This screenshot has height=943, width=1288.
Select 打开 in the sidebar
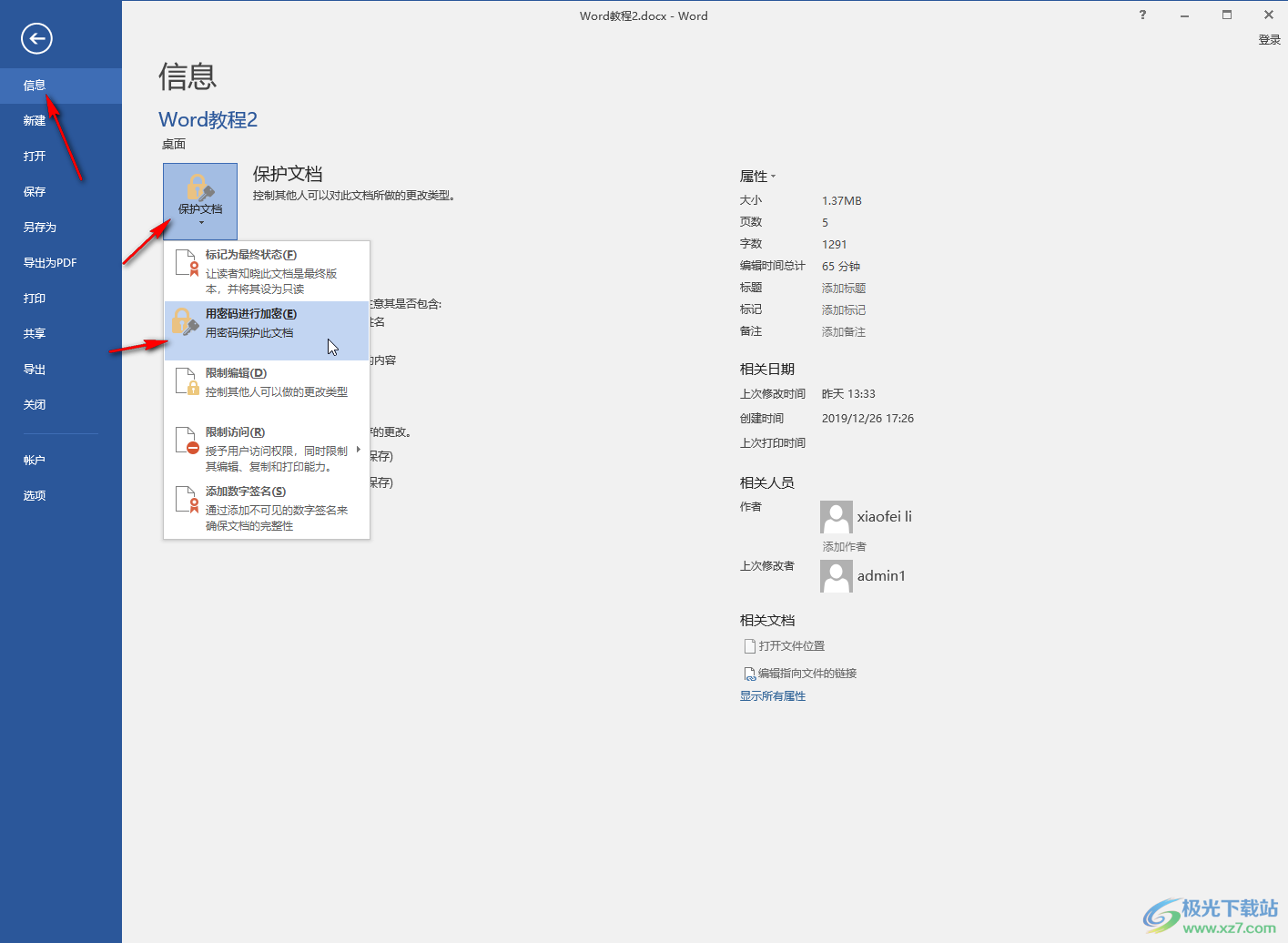(x=61, y=157)
